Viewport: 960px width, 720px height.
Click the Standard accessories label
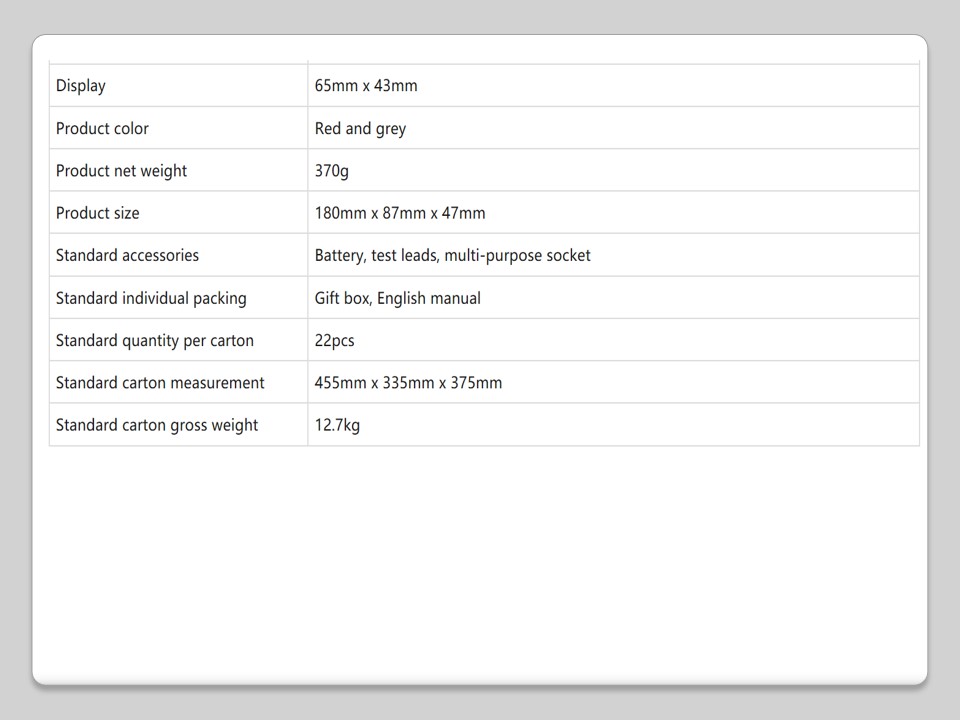[x=127, y=256]
